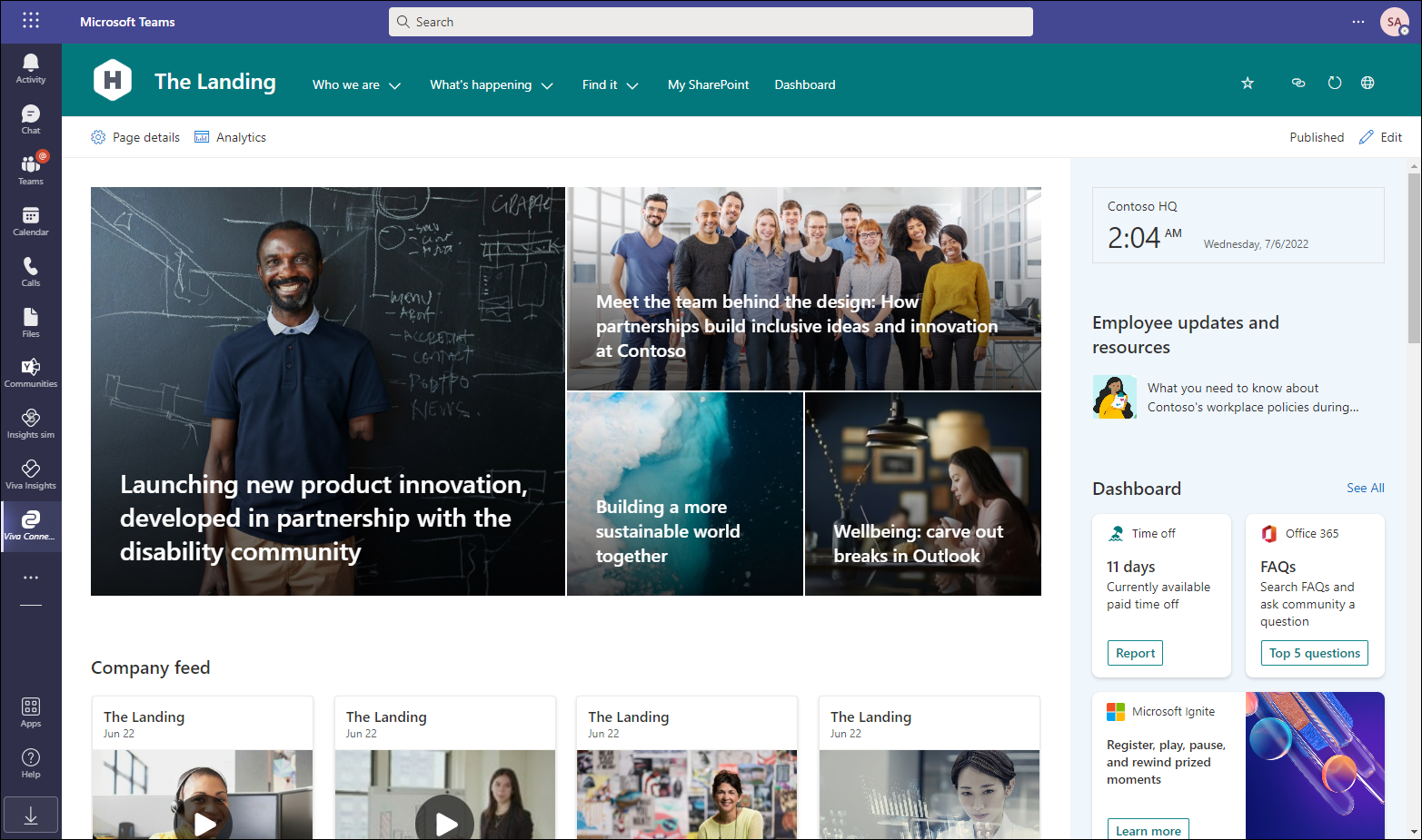This screenshot has width=1422, height=840.
Task: Click the page vertical scrollbar thumb
Action: 1414,258
